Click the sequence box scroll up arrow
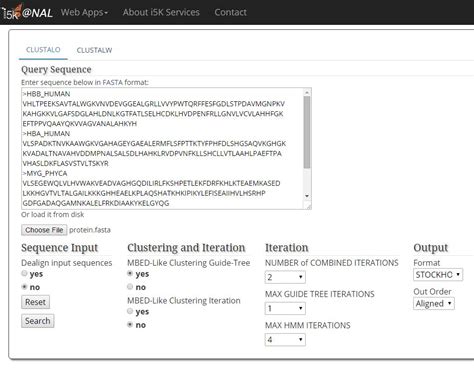The image size is (474, 369). pyautogui.click(x=307, y=92)
